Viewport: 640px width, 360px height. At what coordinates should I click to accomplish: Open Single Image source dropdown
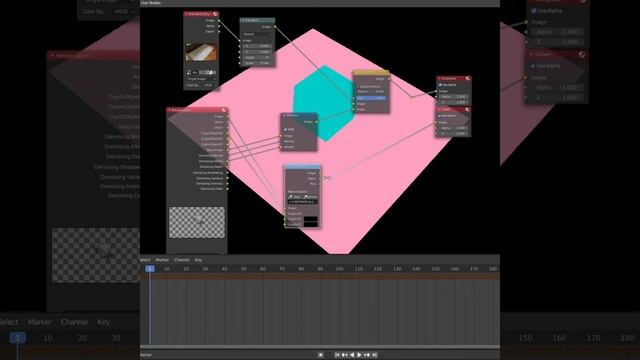pyautogui.click(x=201, y=79)
